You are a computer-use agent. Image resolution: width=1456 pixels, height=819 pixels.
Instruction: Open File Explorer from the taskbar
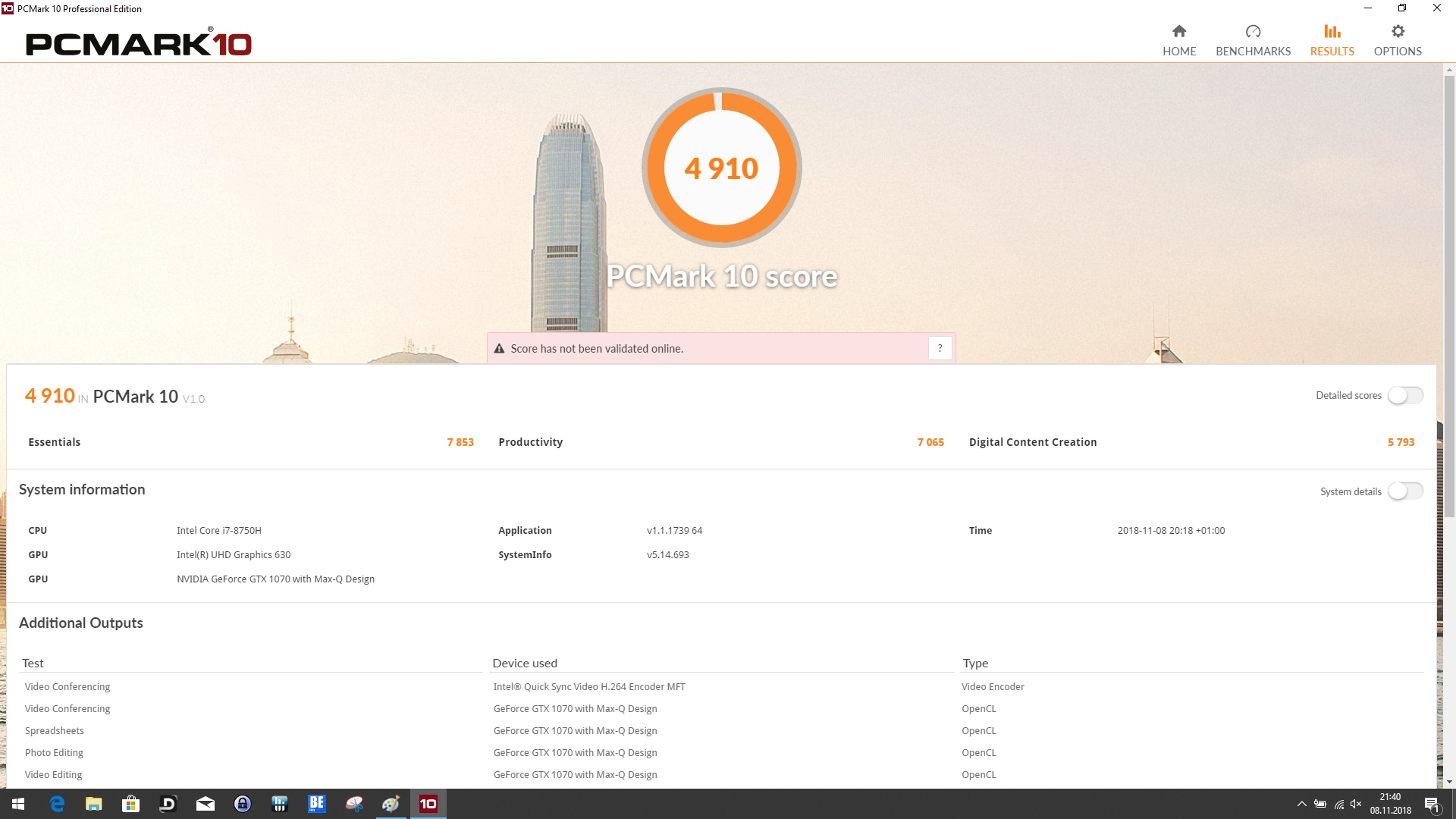coord(94,804)
